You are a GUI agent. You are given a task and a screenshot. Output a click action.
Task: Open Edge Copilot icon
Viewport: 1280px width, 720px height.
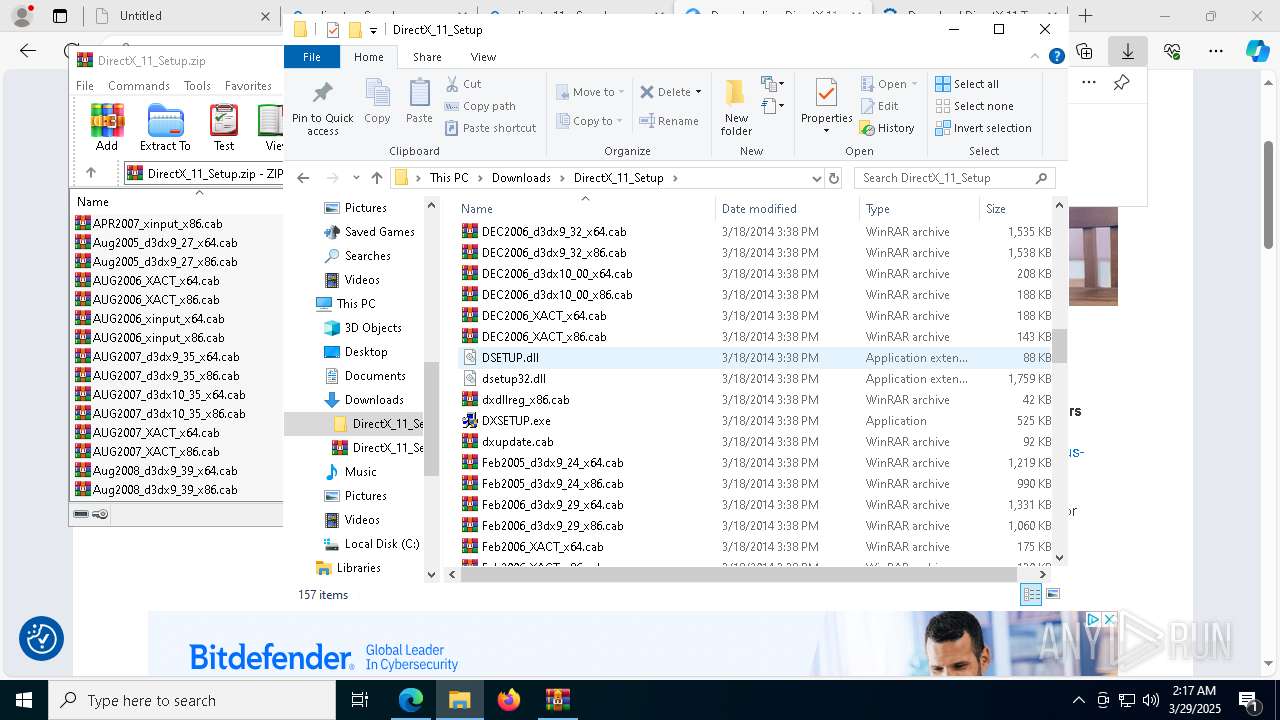pos(1258,51)
